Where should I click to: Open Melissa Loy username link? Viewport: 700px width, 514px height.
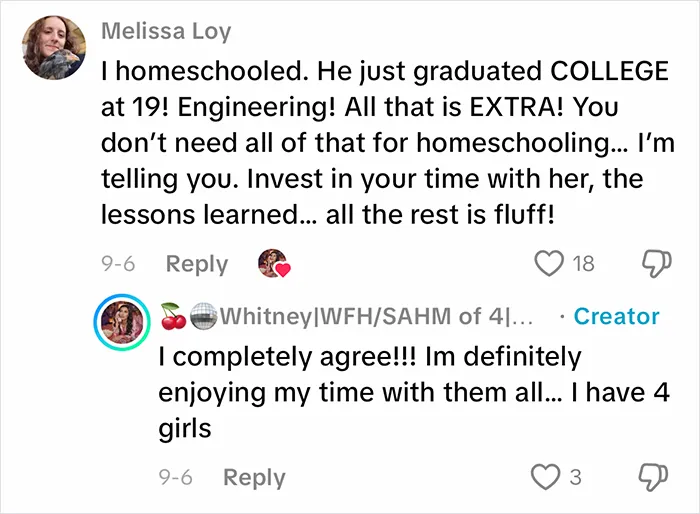(166, 31)
